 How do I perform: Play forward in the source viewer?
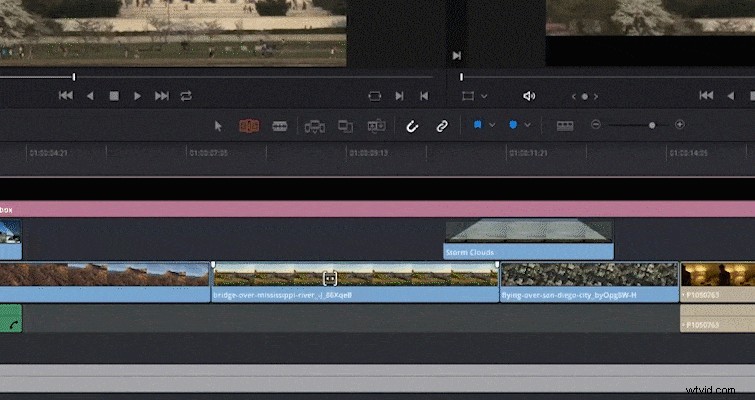(x=137, y=96)
